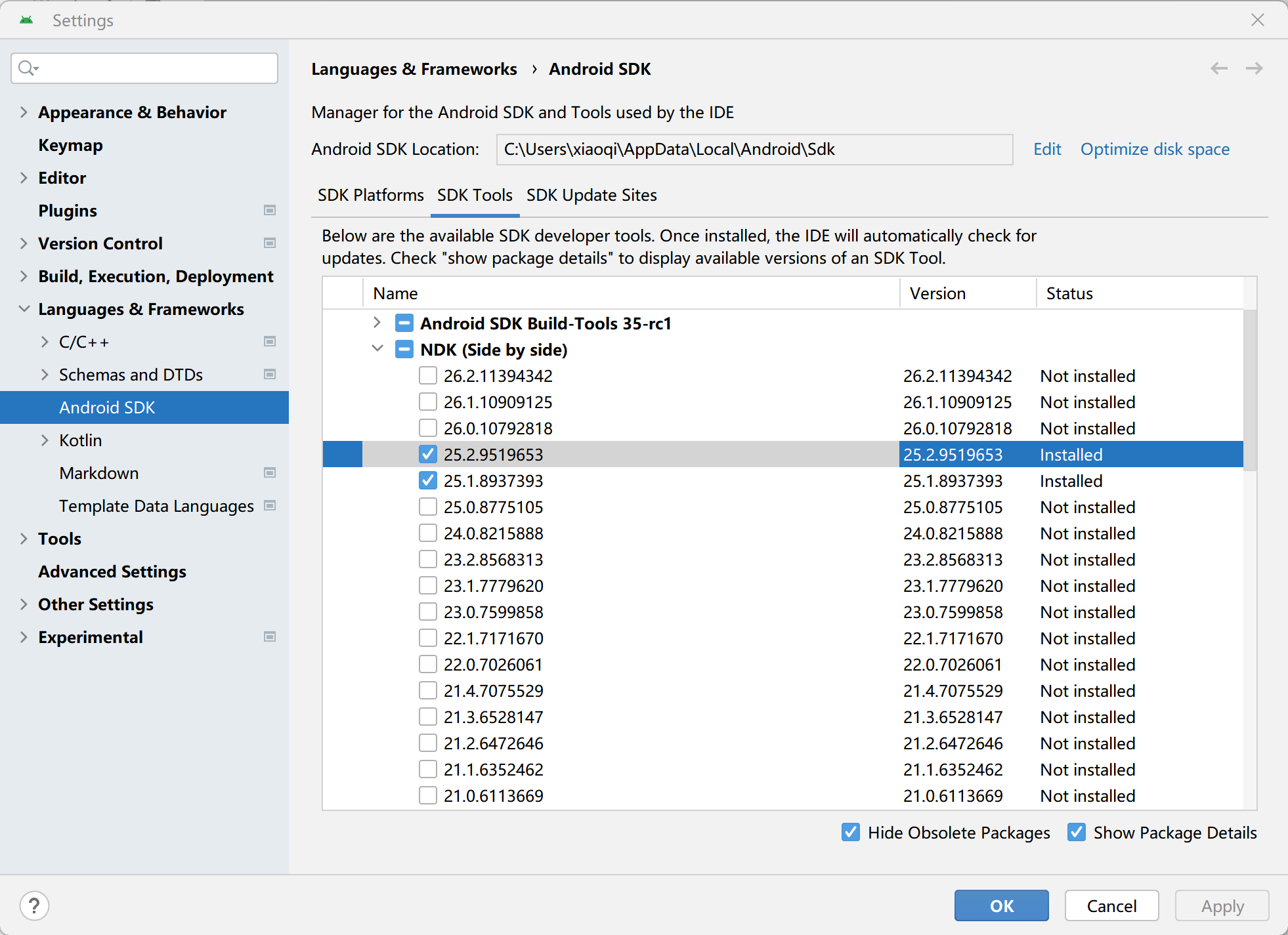Click the project-level icon beside Markdown
Viewport: 1288px width, 935px height.
pos(269,473)
